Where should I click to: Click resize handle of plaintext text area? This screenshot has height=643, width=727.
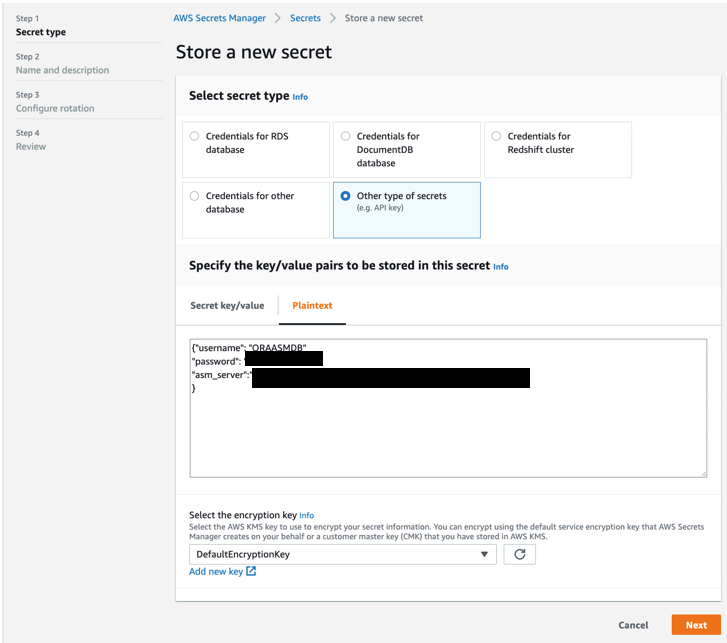point(703,474)
